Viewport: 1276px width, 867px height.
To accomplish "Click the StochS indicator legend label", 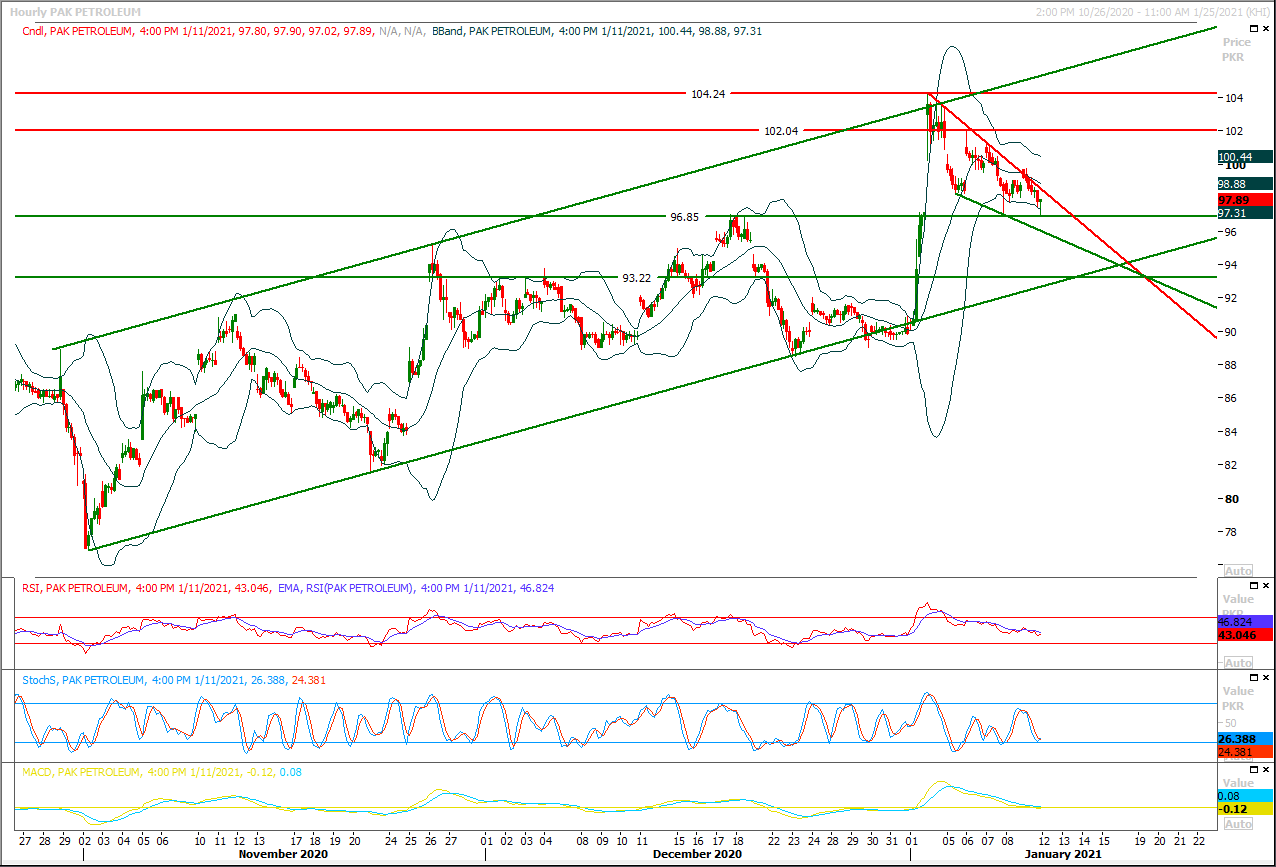I will [174, 680].
